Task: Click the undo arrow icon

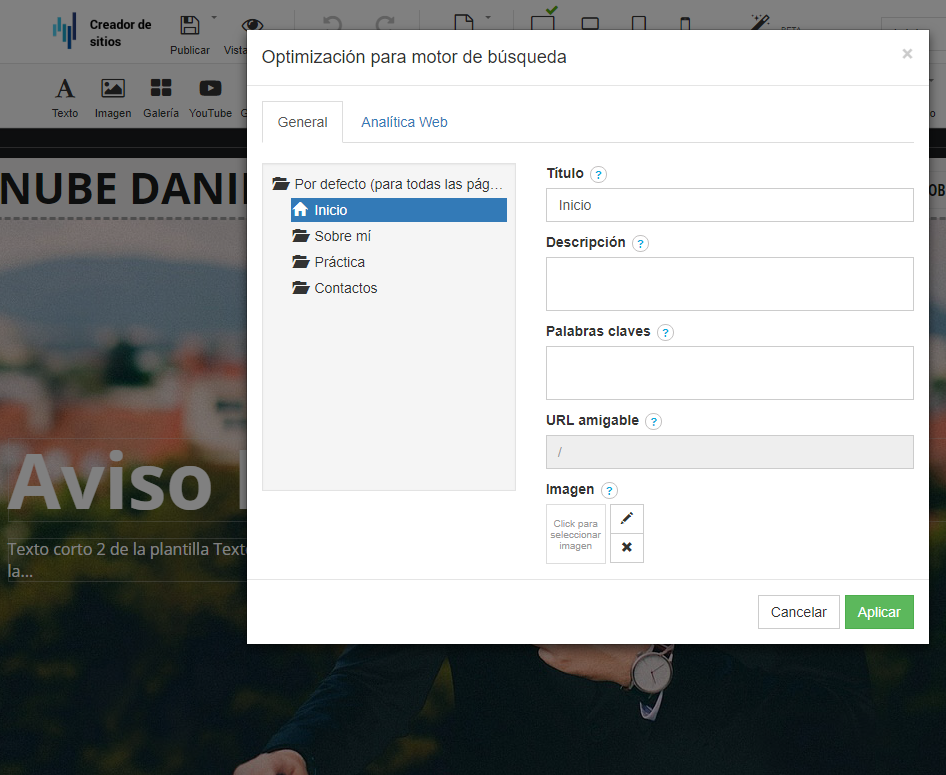Action: 332,24
